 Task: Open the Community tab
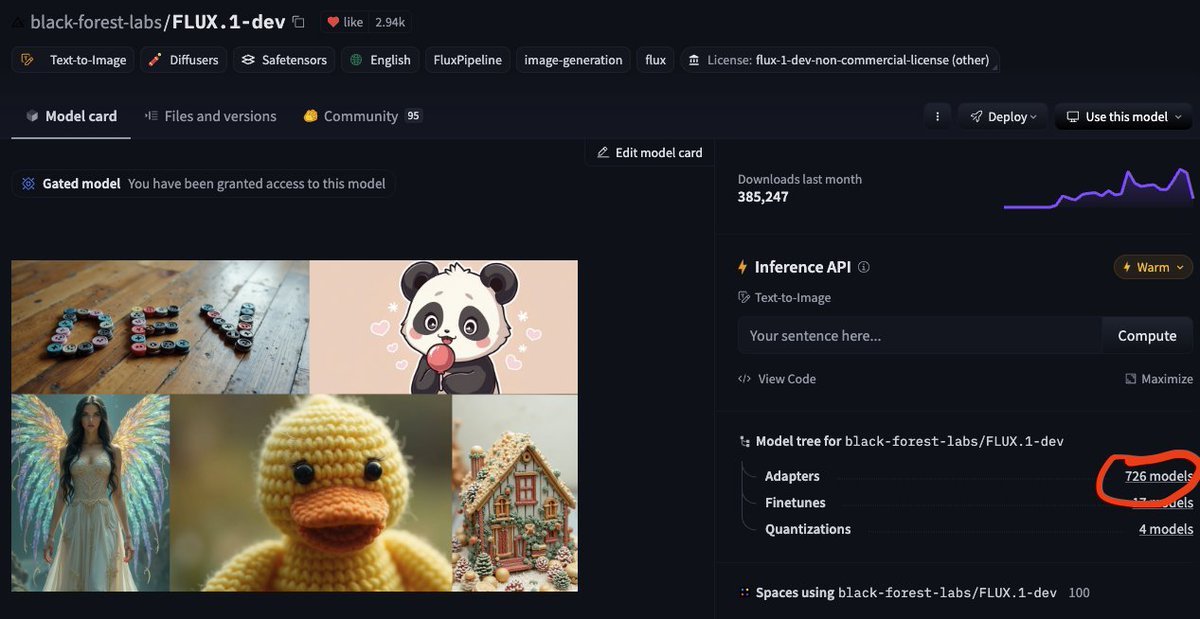362,116
